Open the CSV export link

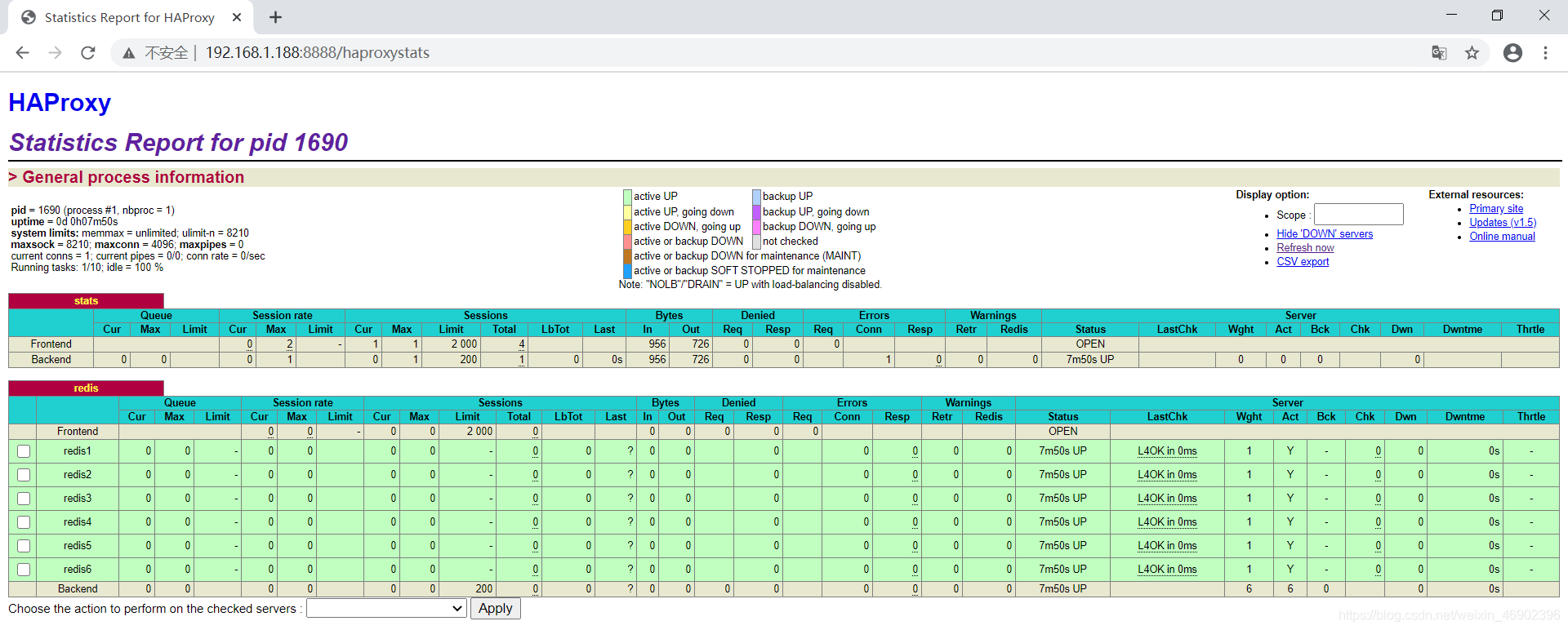tap(1303, 262)
